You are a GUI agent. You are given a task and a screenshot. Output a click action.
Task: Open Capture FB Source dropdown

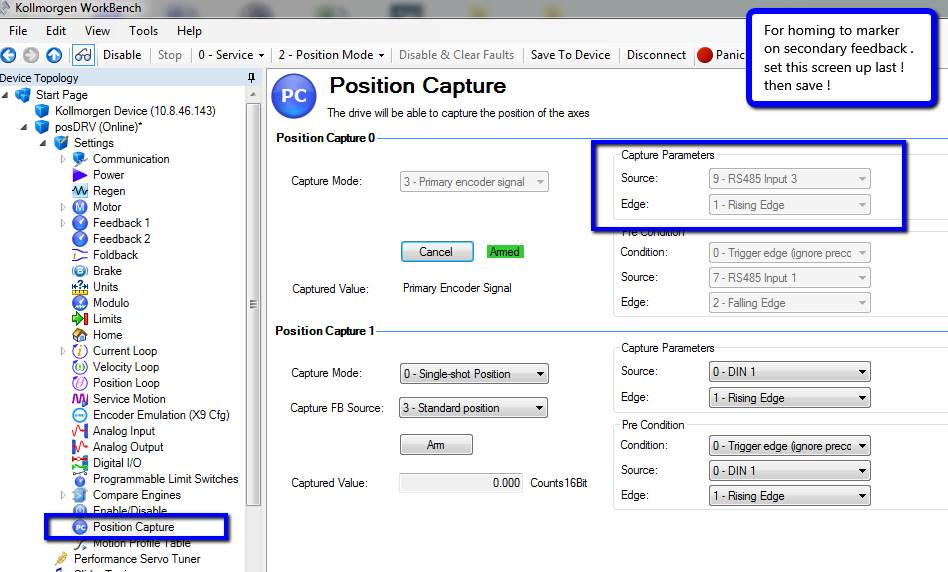pos(473,408)
